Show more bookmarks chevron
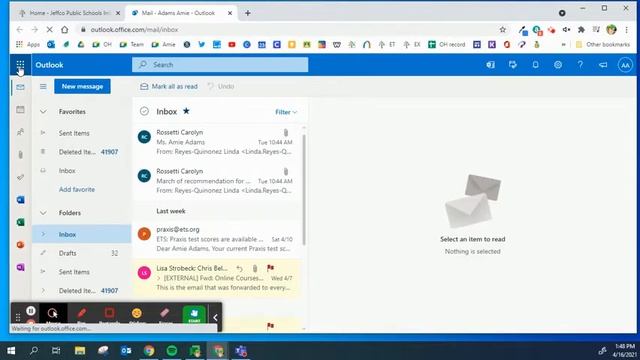 click(563, 44)
